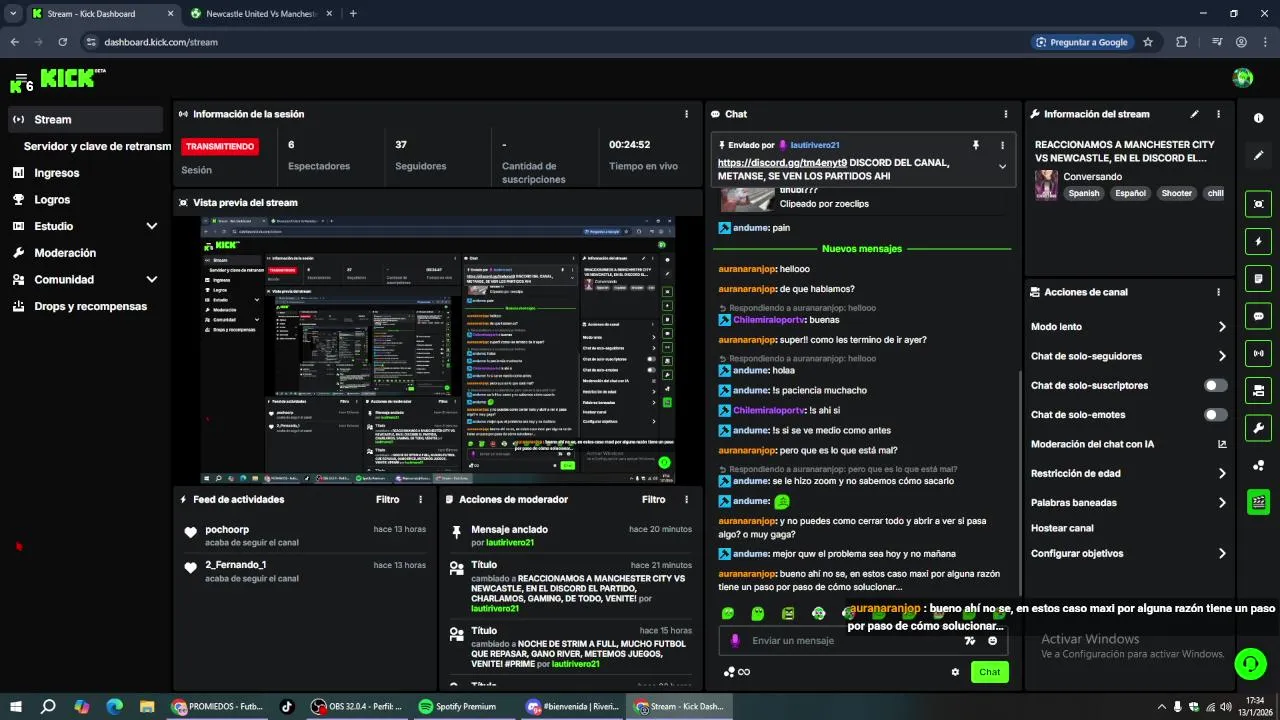Toggle the stream preview panel icon
This screenshot has width=1280, height=720.
pos(1258,204)
